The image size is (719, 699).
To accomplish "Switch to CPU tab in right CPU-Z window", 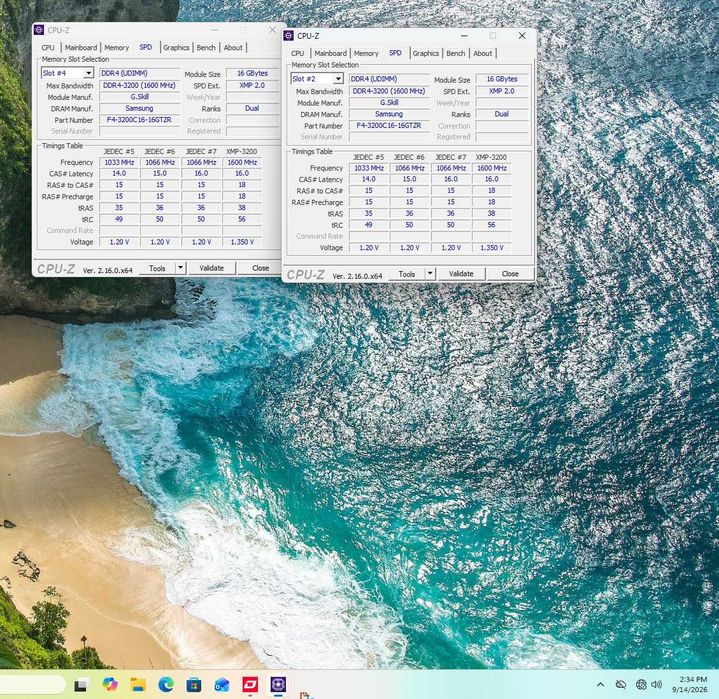I will [x=298, y=54].
